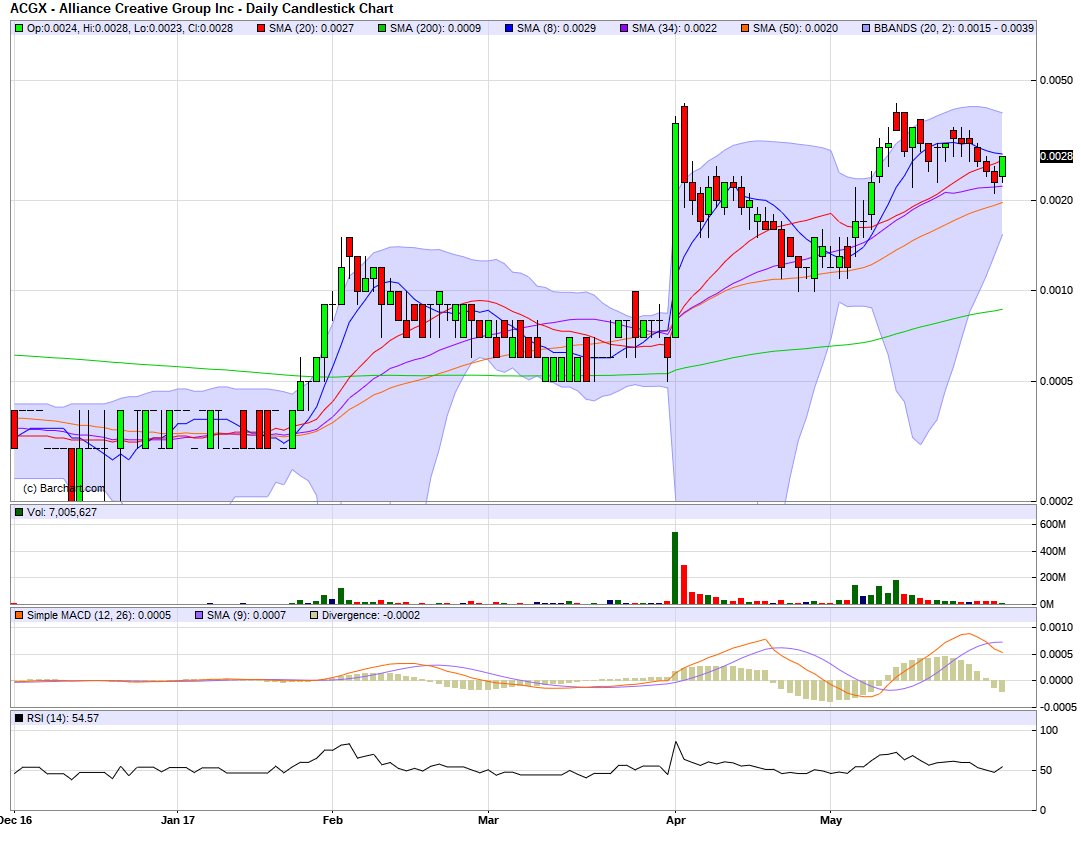
Task: Click the orange SMA (50) legend swatch
Action: (x=745, y=28)
